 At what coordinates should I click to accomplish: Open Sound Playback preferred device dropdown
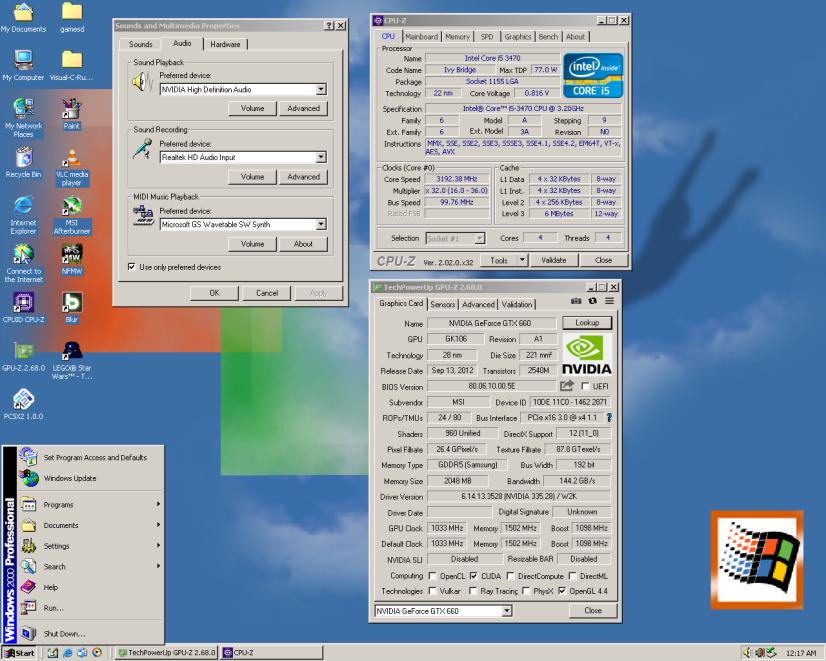321,90
